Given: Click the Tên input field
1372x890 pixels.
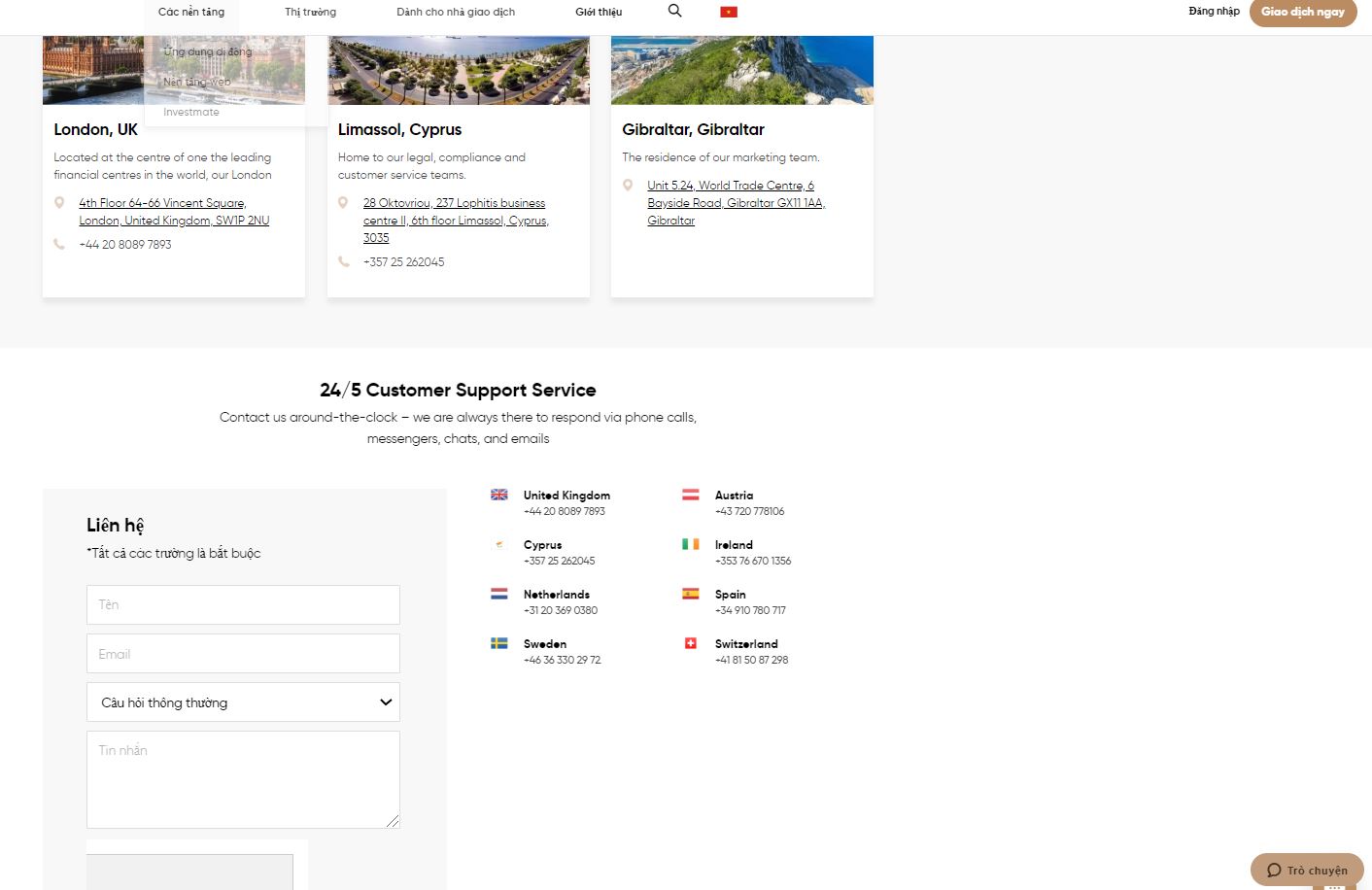Looking at the screenshot, I should 243,604.
